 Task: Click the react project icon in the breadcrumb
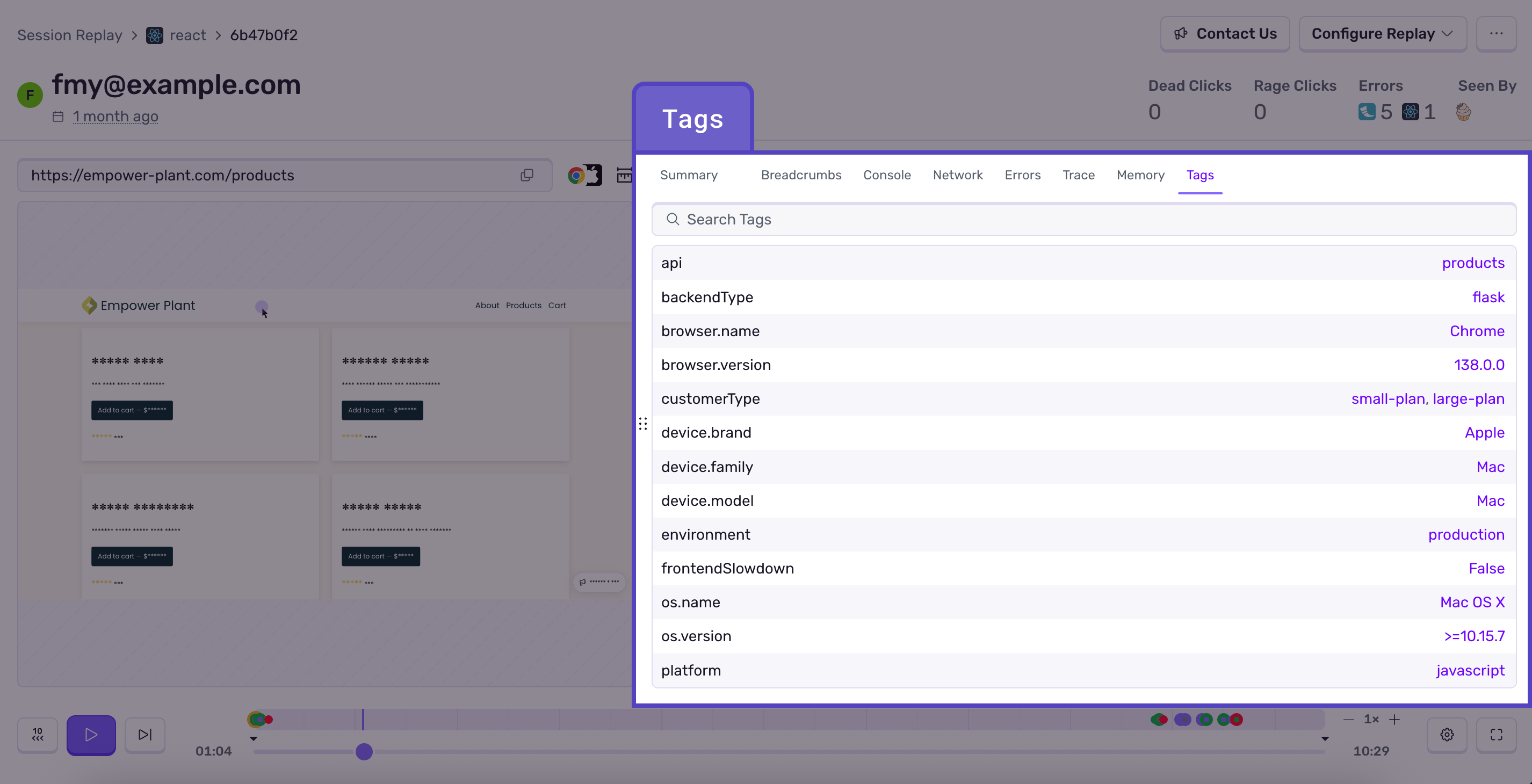tap(154, 35)
